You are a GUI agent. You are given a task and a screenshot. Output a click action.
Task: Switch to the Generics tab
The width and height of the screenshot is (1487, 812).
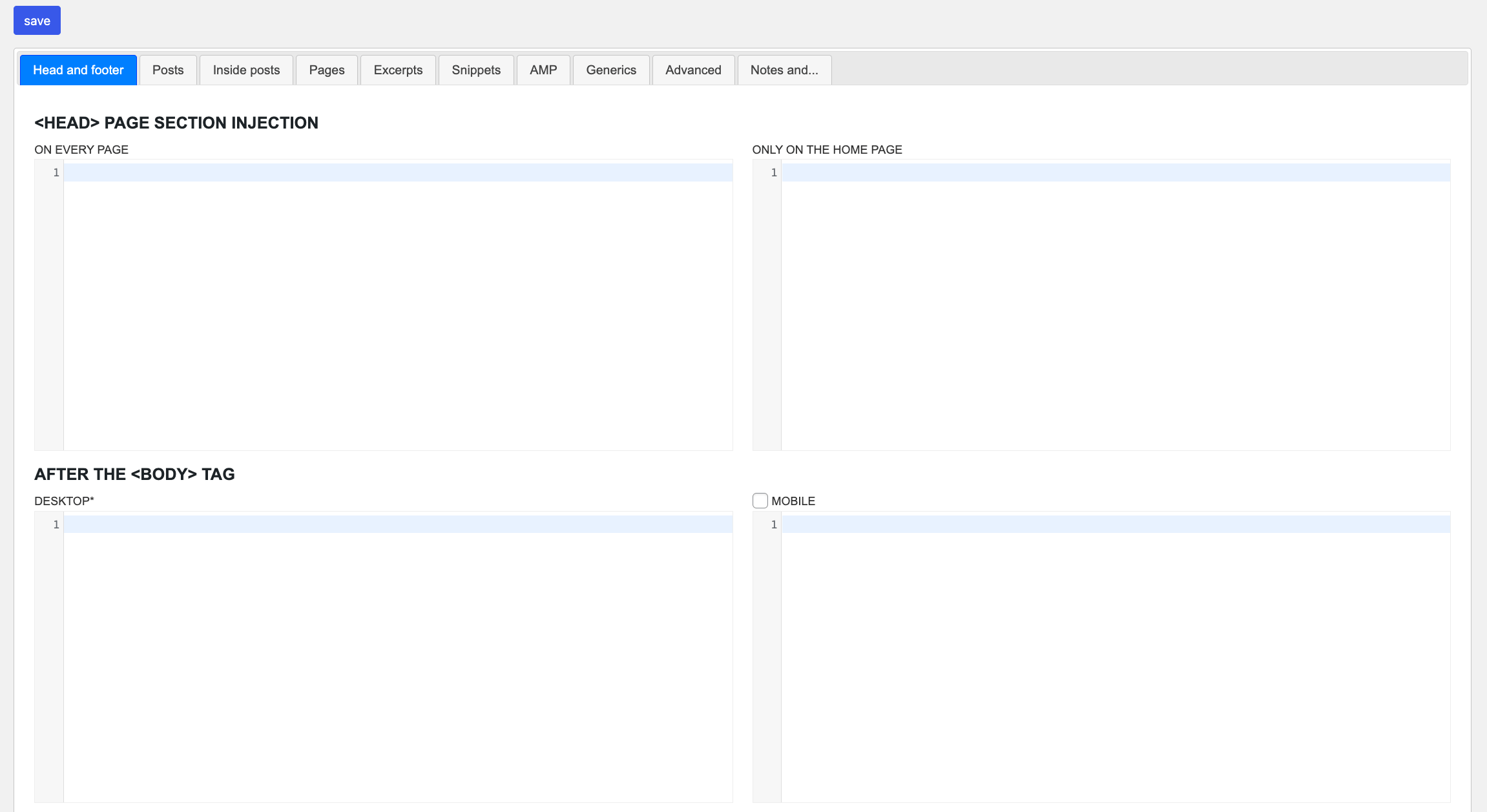click(610, 70)
